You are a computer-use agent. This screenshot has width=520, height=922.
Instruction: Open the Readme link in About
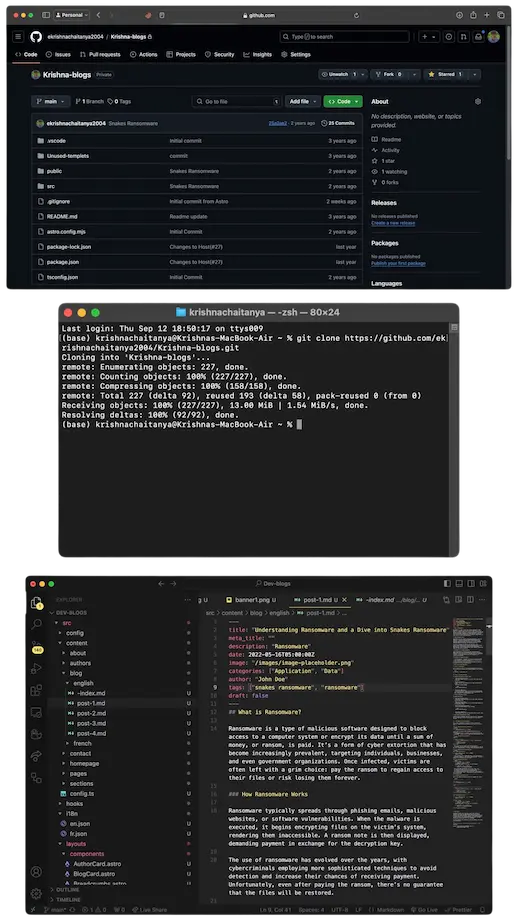pyautogui.click(x=386, y=139)
